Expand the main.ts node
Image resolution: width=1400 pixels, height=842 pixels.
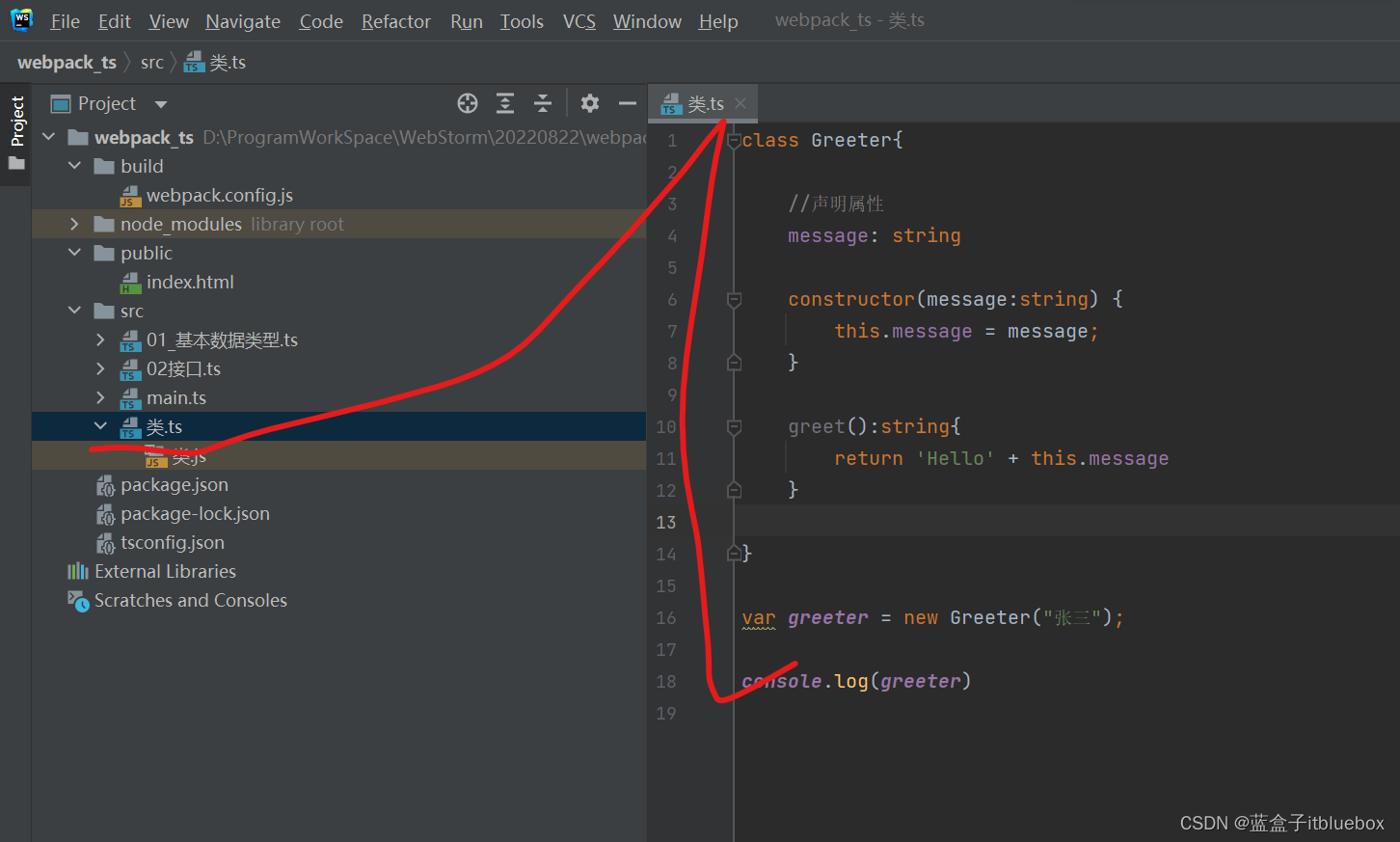click(100, 397)
